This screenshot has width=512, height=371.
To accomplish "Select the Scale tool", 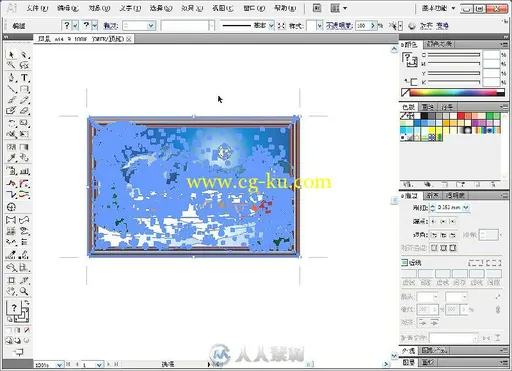I will pyautogui.click(x=24, y=123).
